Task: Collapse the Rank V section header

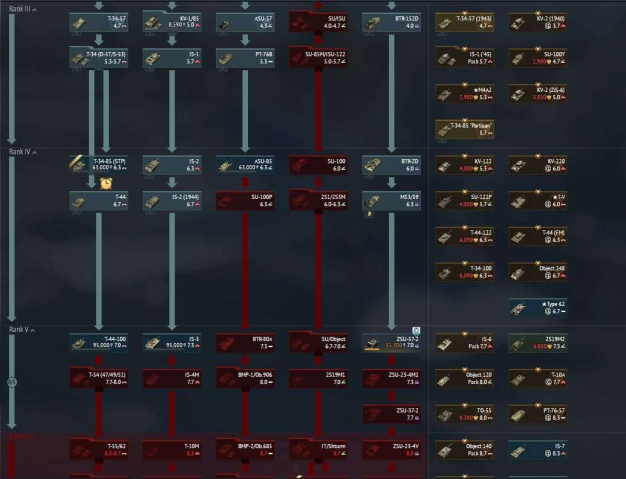Action: click(22, 329)
